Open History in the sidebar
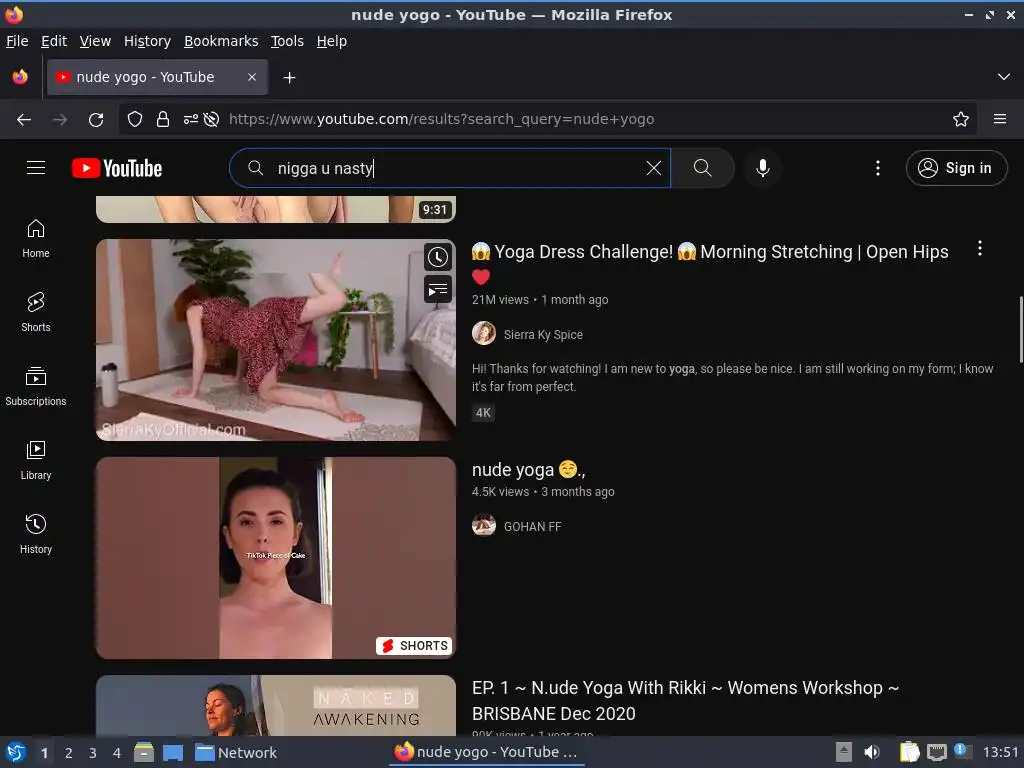The height and width of the screenshot is (768, 1024). tap(36, 534)
